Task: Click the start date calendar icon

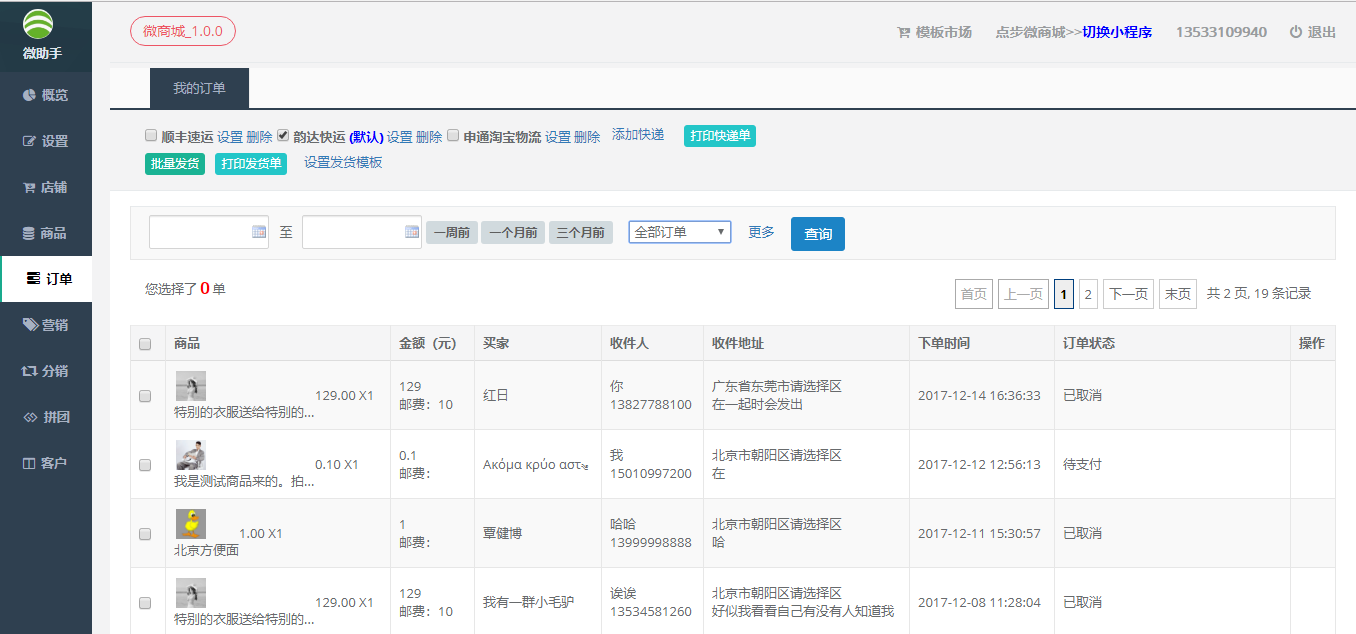Action: click(x=259, y=232)
